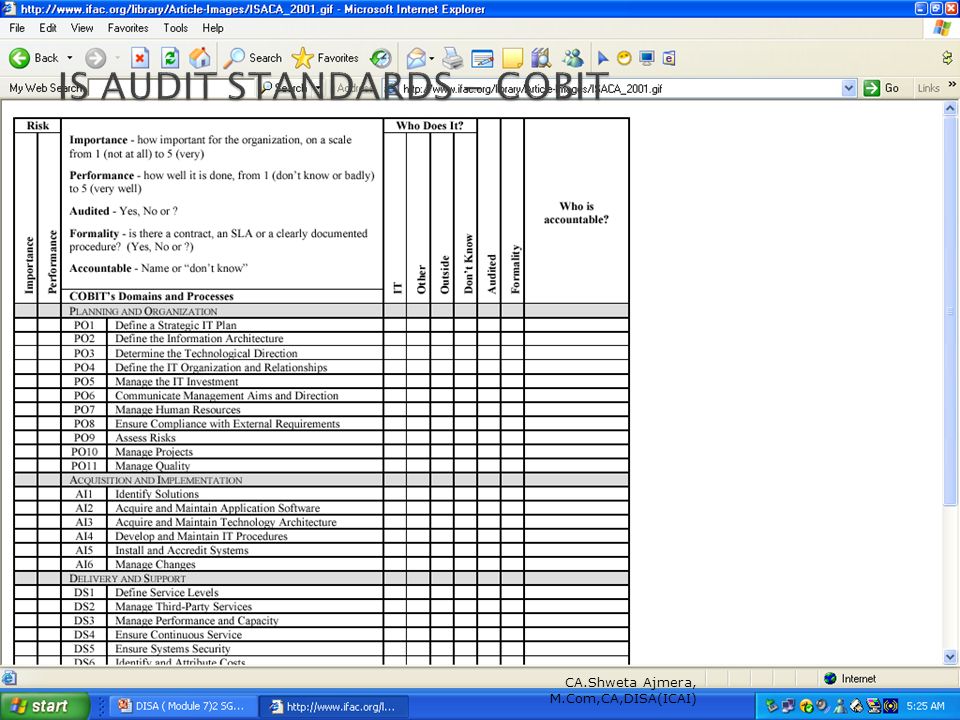Click the Edit page icon
The width and height of the screenshot is (960, 720).
(x=482, y=58)
